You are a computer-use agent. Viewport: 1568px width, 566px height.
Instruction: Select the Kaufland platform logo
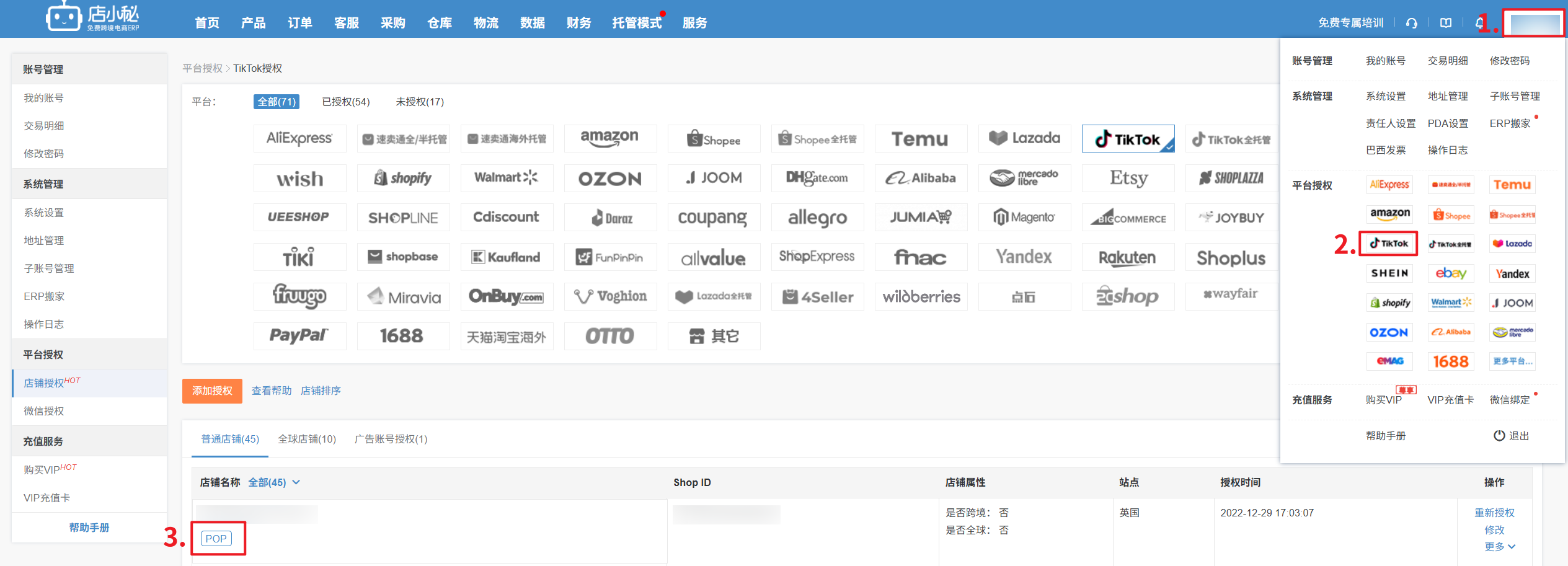coord(507,257)
